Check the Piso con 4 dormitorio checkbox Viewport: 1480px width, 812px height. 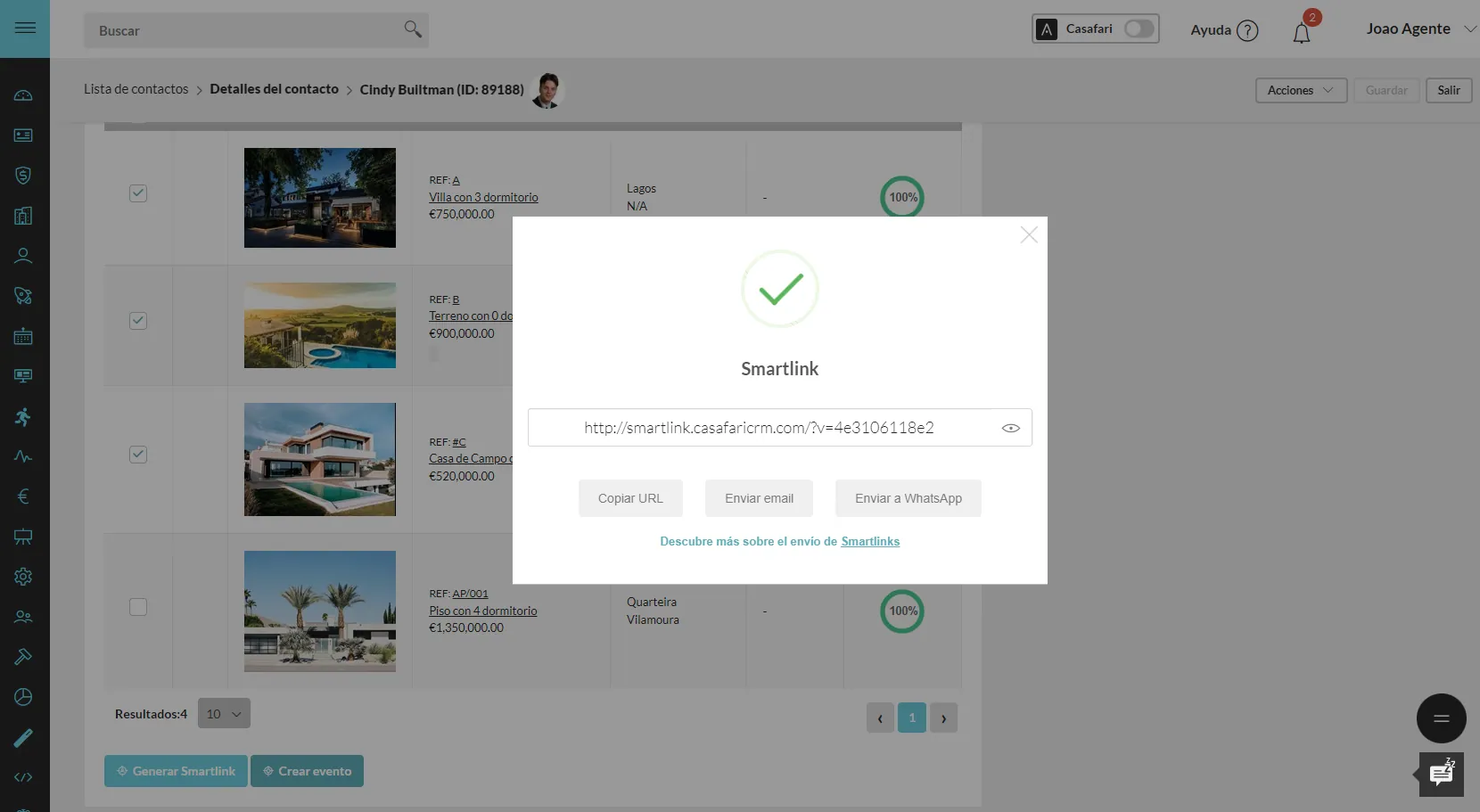click(x=138, y=607)
